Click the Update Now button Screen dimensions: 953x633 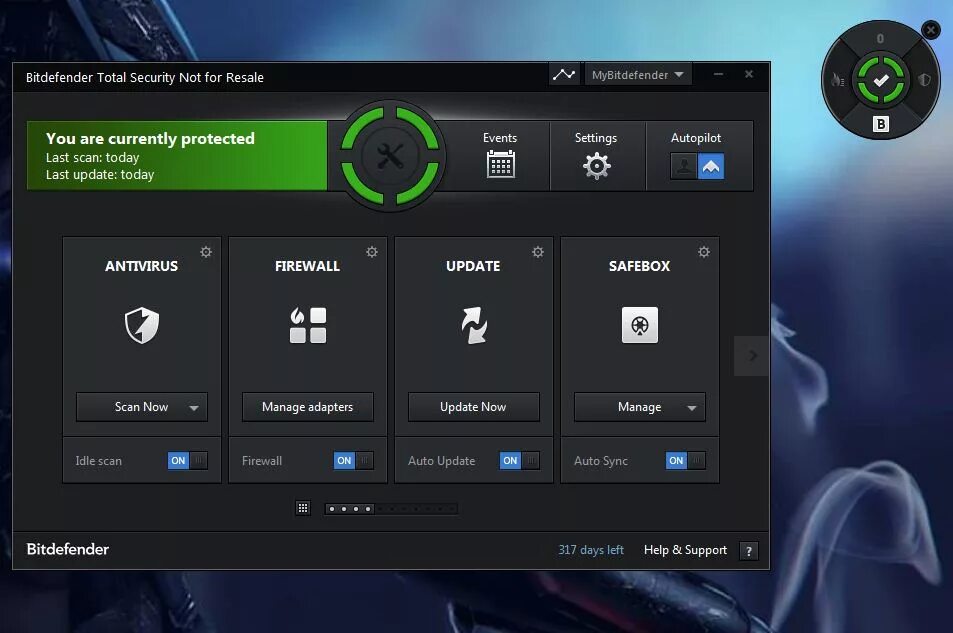(x=473, y=407)
